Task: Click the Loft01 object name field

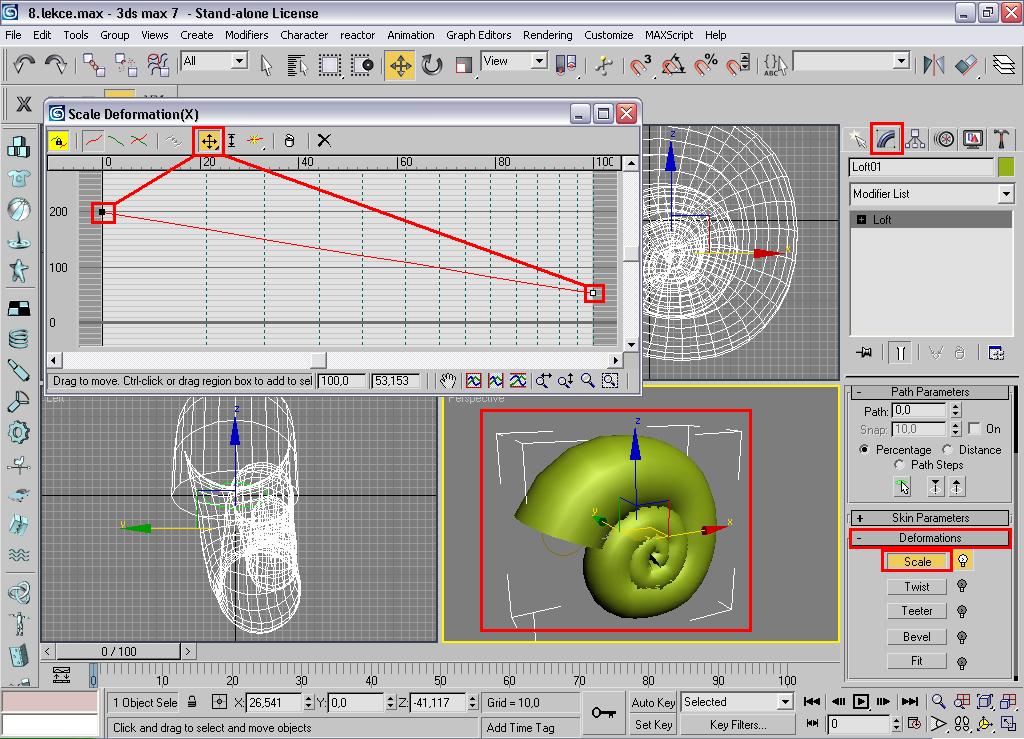Action: pos(921,167)
